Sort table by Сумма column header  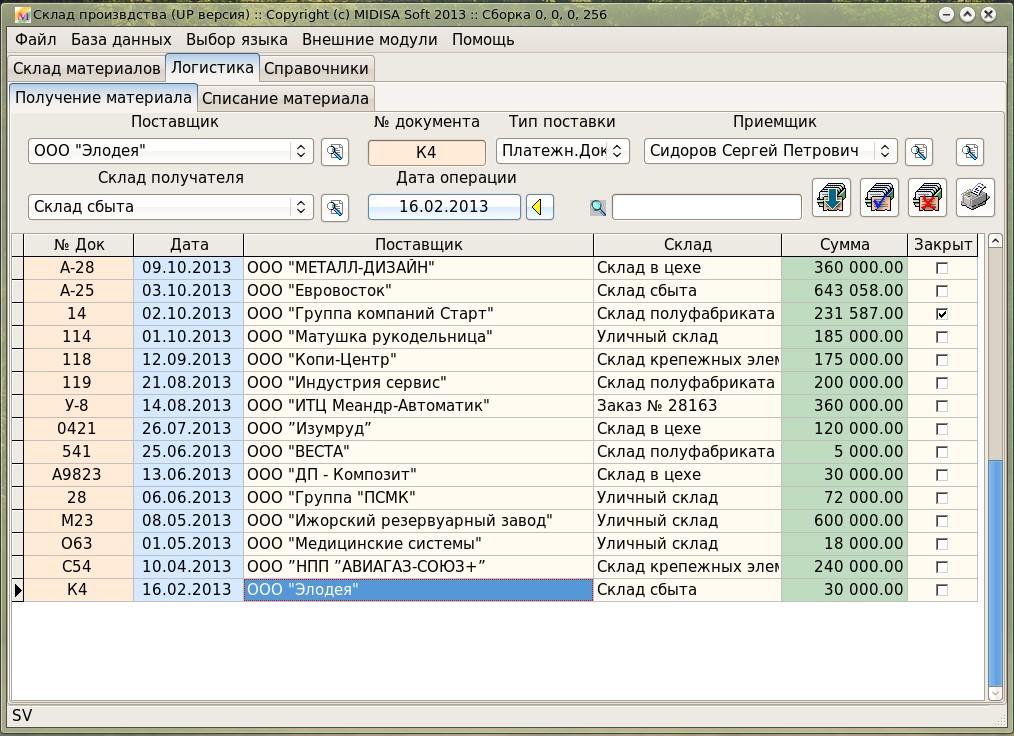coord(844,245)
